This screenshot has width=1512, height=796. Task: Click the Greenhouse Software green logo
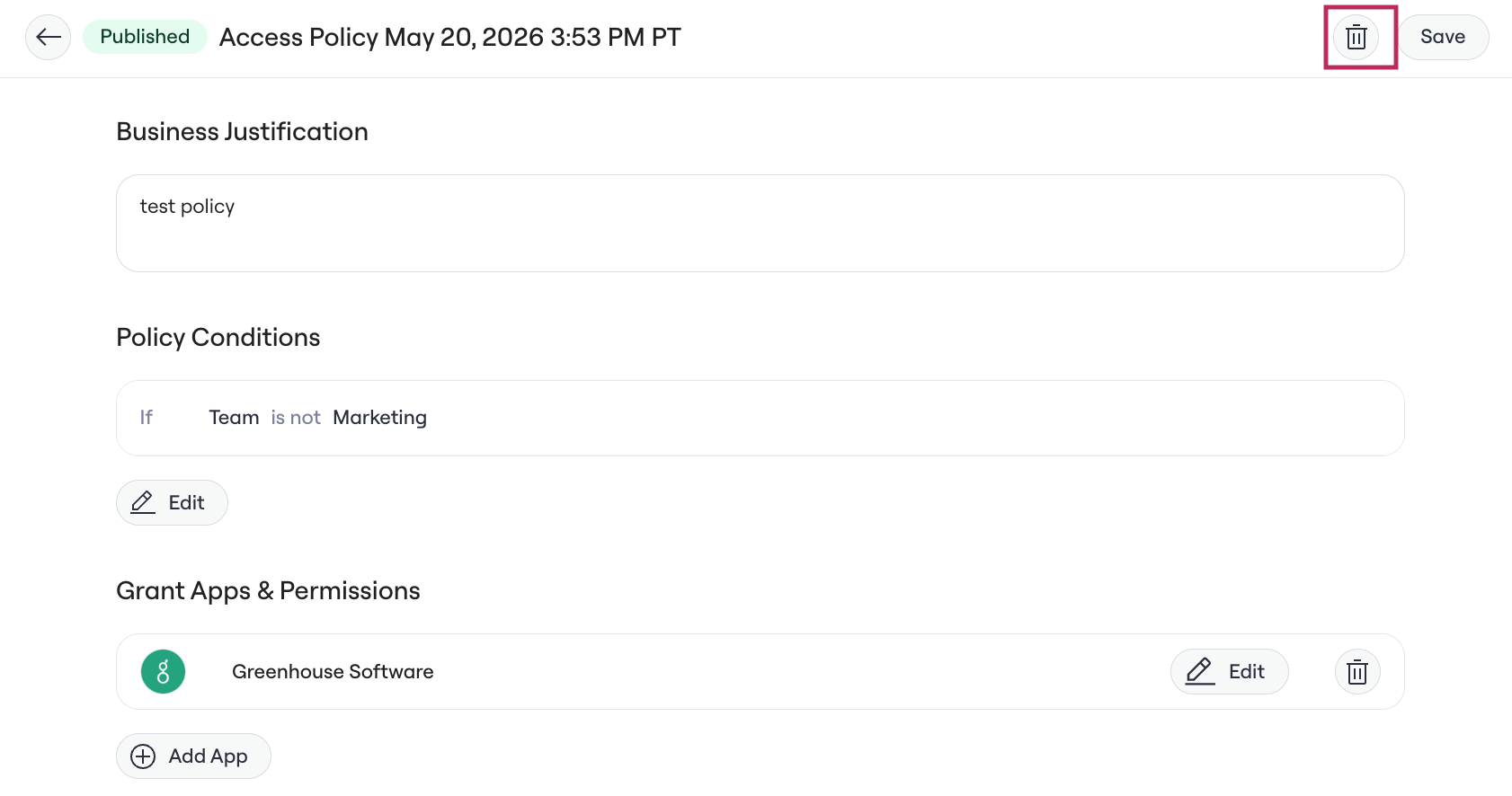pyautogui.click(x=164, y=672)
